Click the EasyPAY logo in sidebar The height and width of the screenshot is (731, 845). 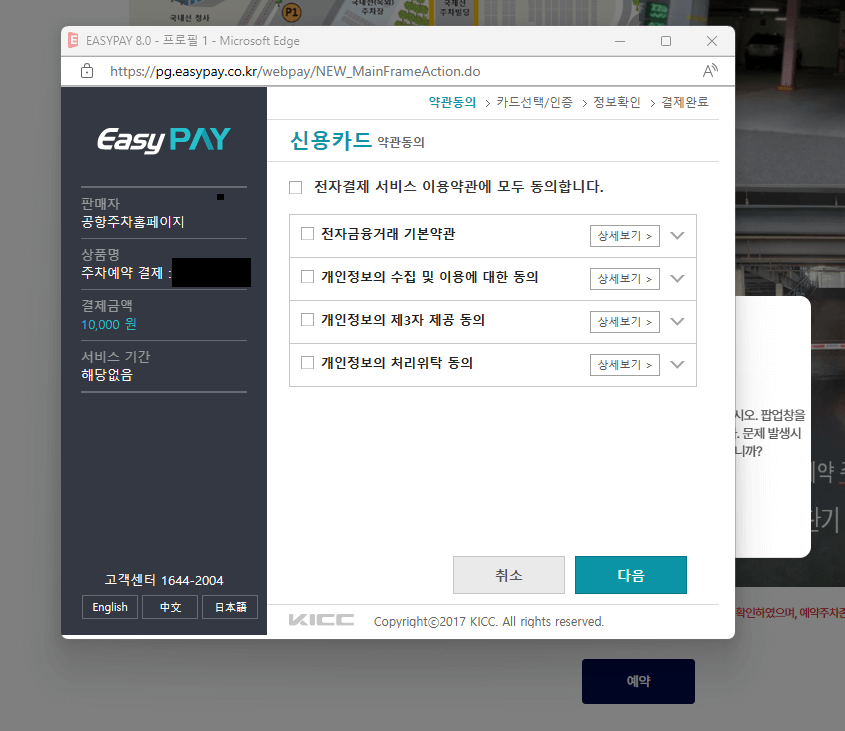[164, 140]
